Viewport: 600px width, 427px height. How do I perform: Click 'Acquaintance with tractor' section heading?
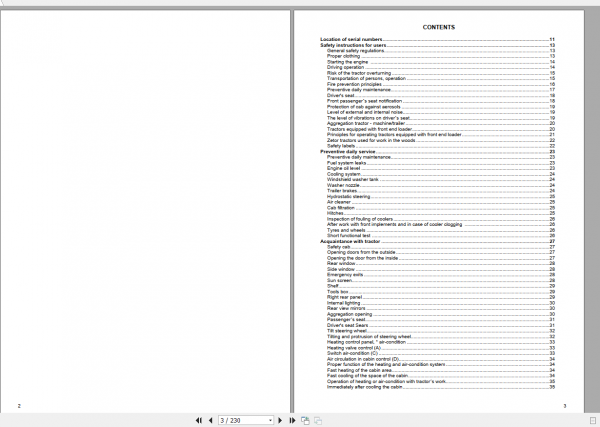pyautogui.click(x=350, y=241)
